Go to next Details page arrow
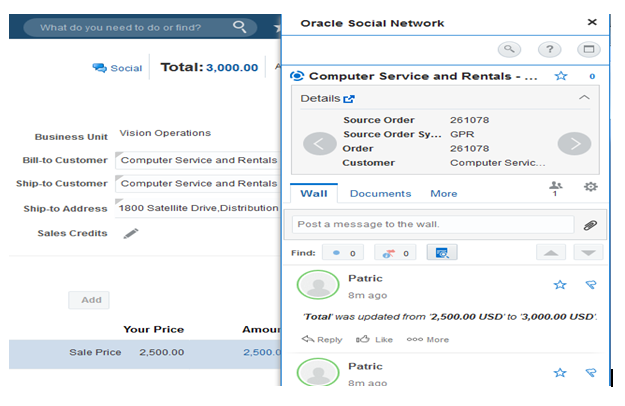Viewport: 625px width, 406px height. pos(574,143)
